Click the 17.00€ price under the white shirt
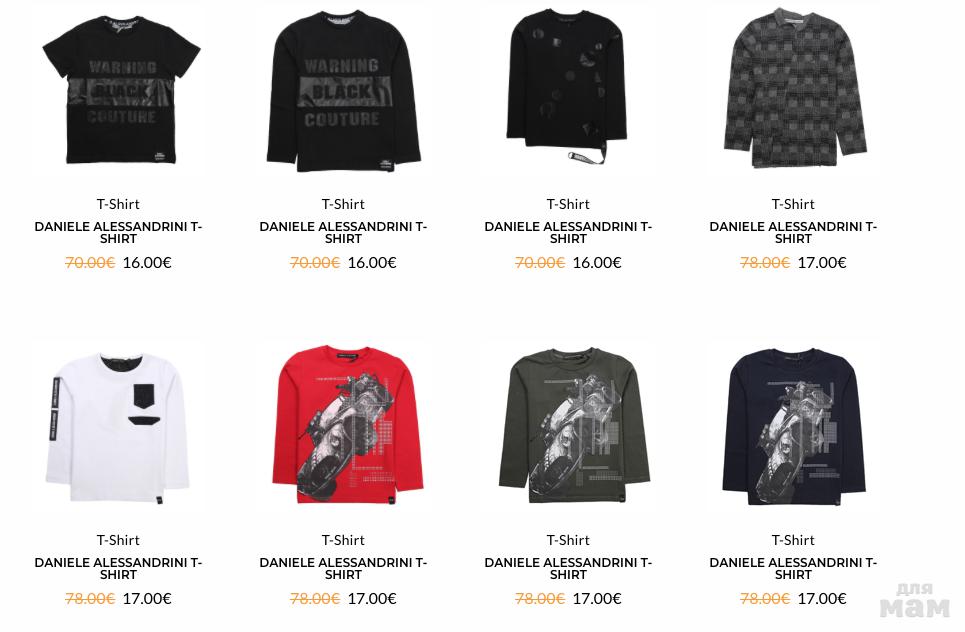The image size is (965, 632). (147, 599)
